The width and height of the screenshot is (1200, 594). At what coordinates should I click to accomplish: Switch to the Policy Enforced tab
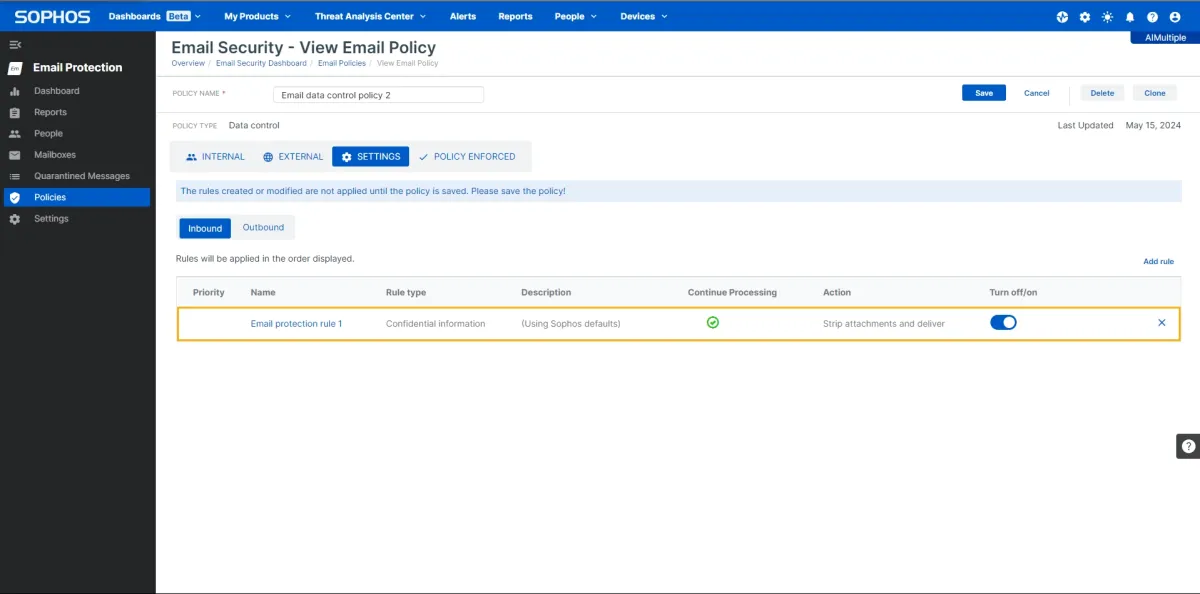[467, 157]
